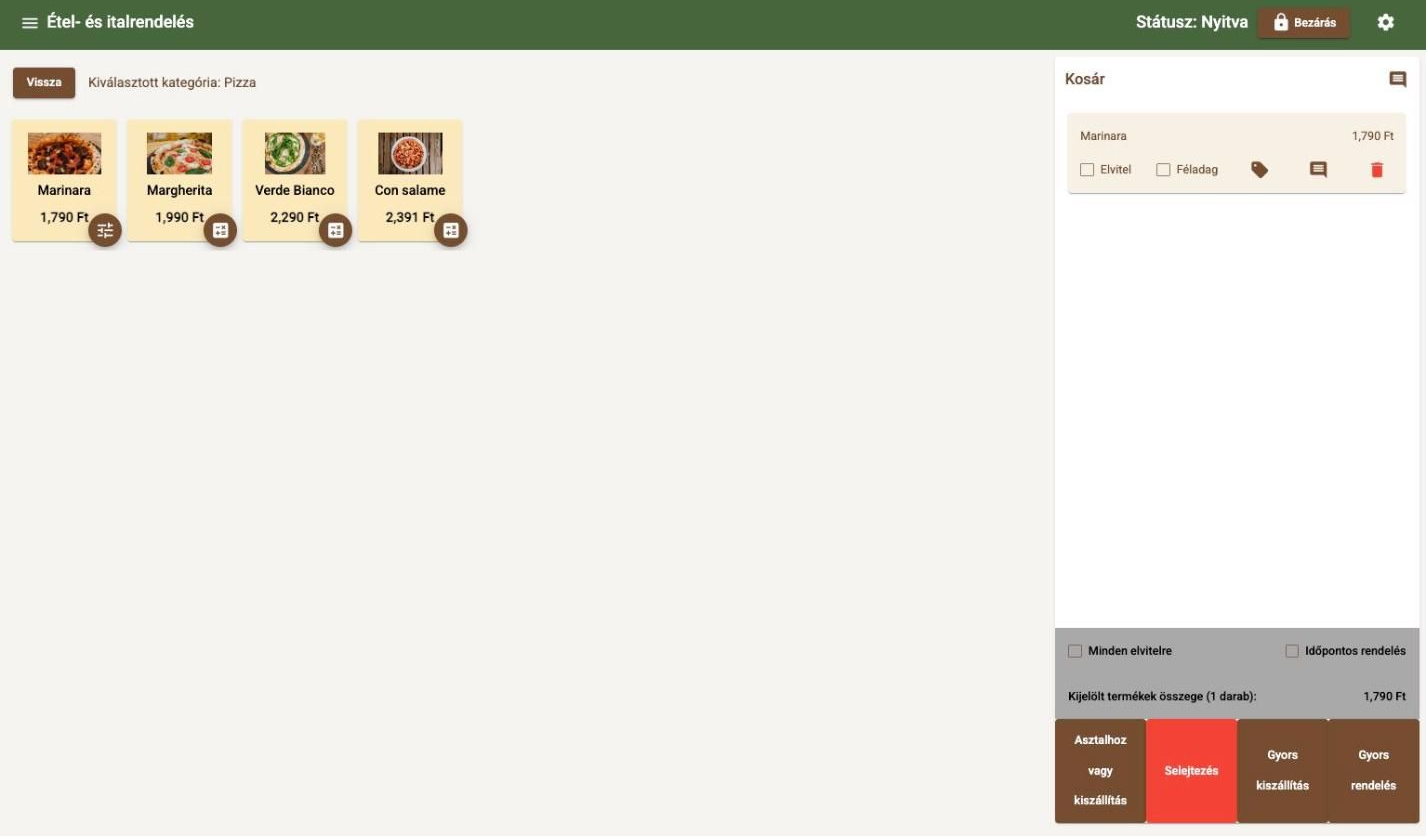The height and width of the screenshot is (836, 1426).
Task: Click the Kosár heading
Action: coord(1085,79)
